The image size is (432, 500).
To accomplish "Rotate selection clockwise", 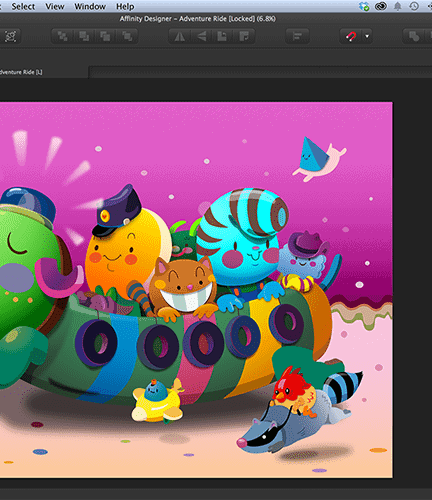I will [244, 36].
